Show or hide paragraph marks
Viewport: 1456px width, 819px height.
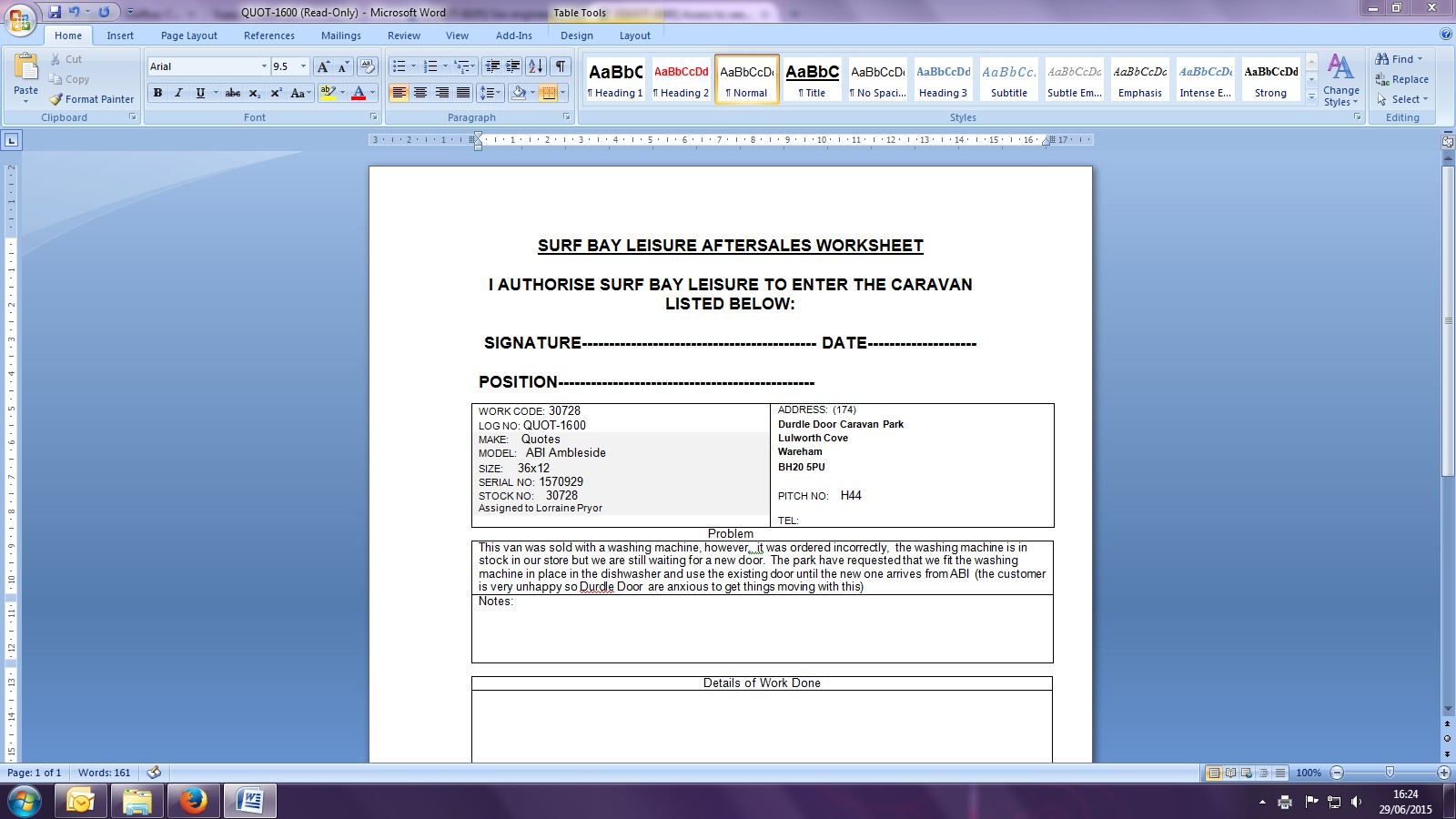tap(561, 66)
